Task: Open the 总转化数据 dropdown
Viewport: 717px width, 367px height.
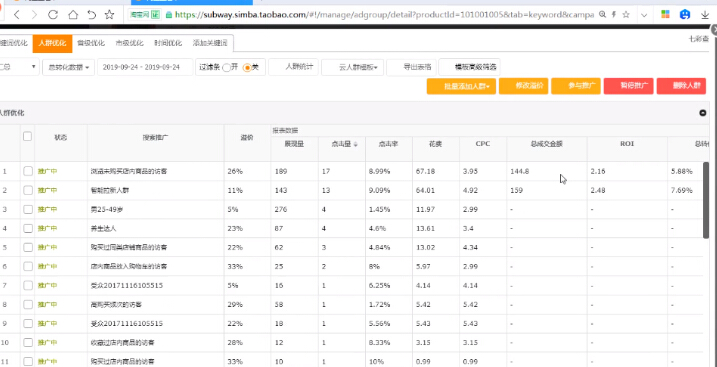Action: click(69, 67)
